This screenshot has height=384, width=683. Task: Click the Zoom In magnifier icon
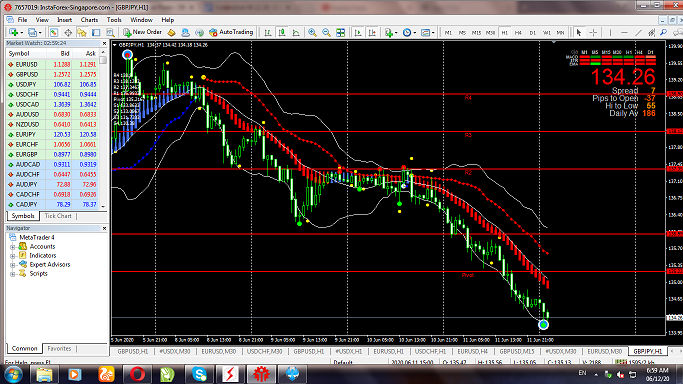(312, 32)
